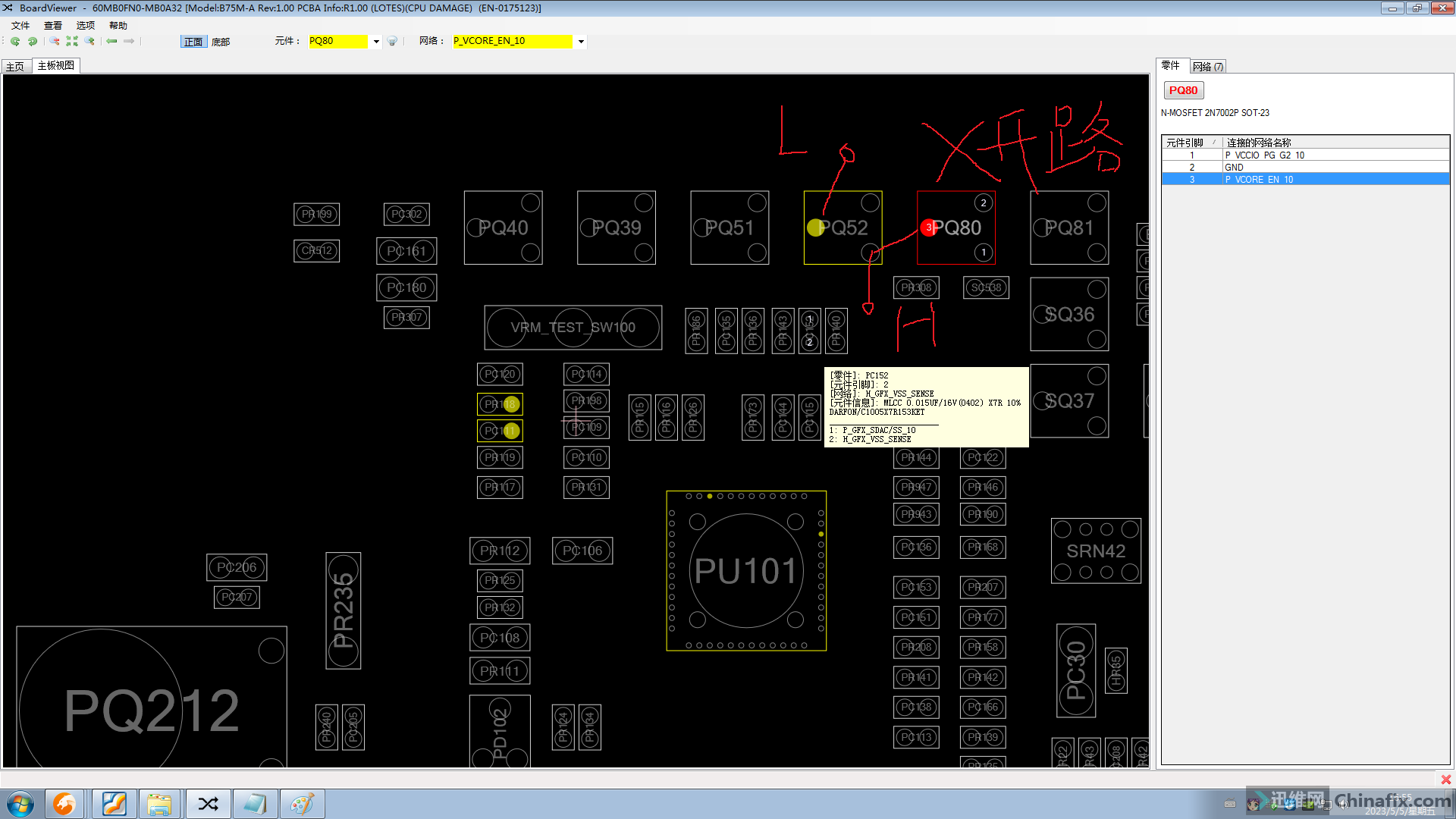
Task: Click pin 2 of PQ80
Action: click(984, 202)
